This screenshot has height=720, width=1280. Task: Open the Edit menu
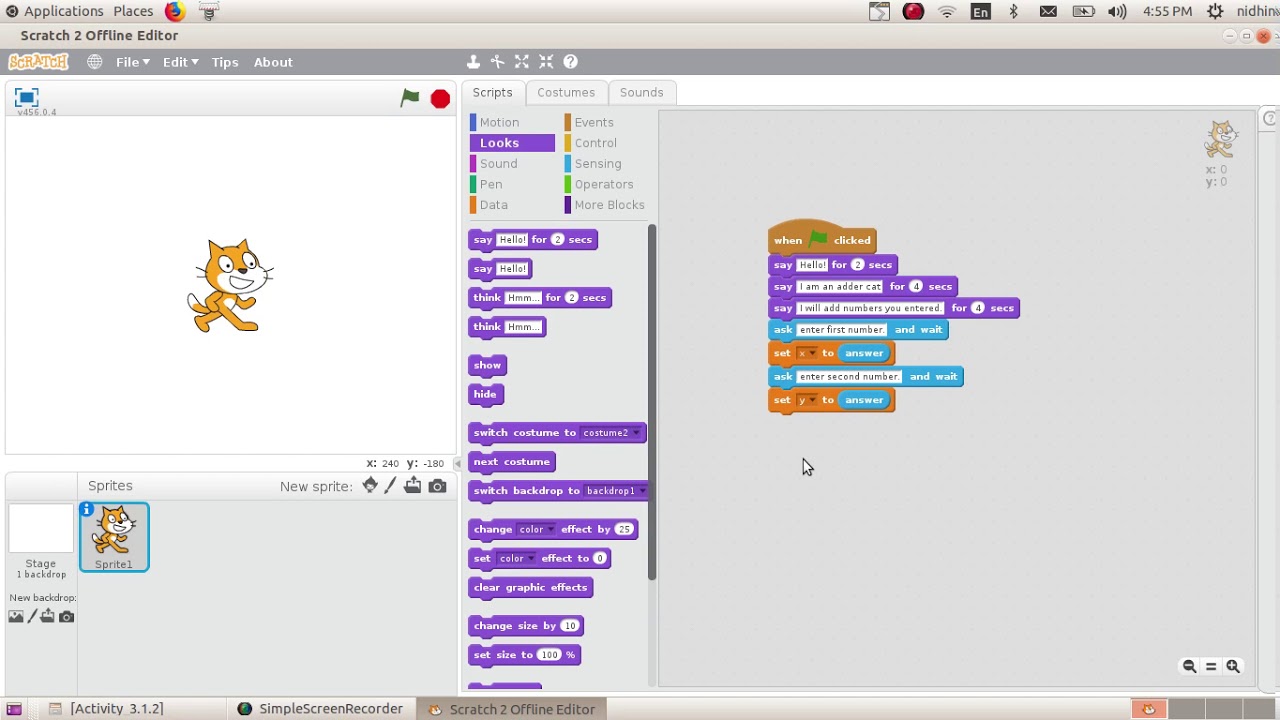(180, 62)
